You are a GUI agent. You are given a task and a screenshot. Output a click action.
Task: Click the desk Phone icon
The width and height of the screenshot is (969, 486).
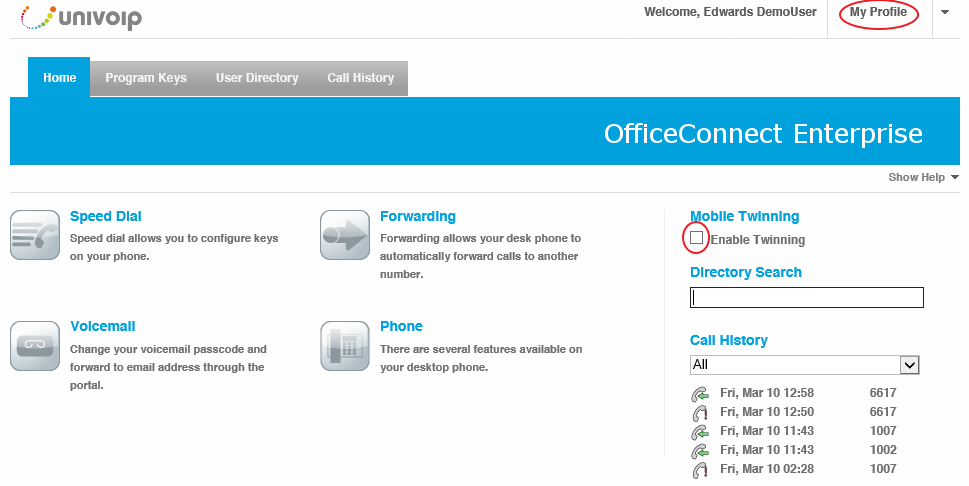[345, 346]
